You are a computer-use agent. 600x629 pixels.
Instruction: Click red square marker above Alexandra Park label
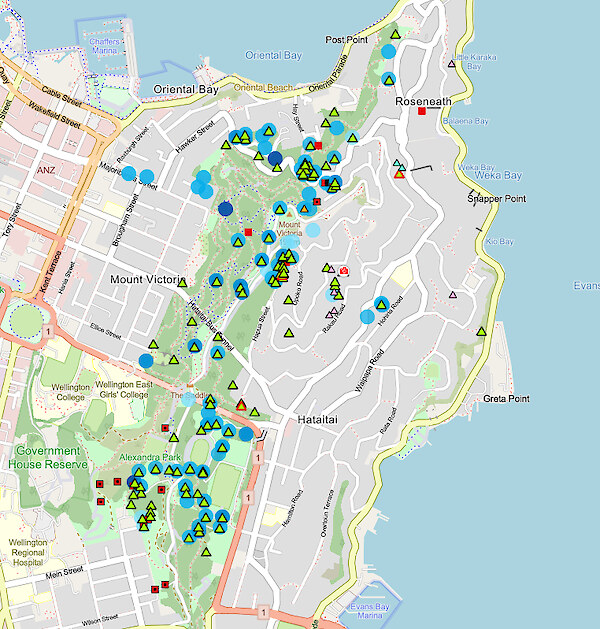point(165,428)
